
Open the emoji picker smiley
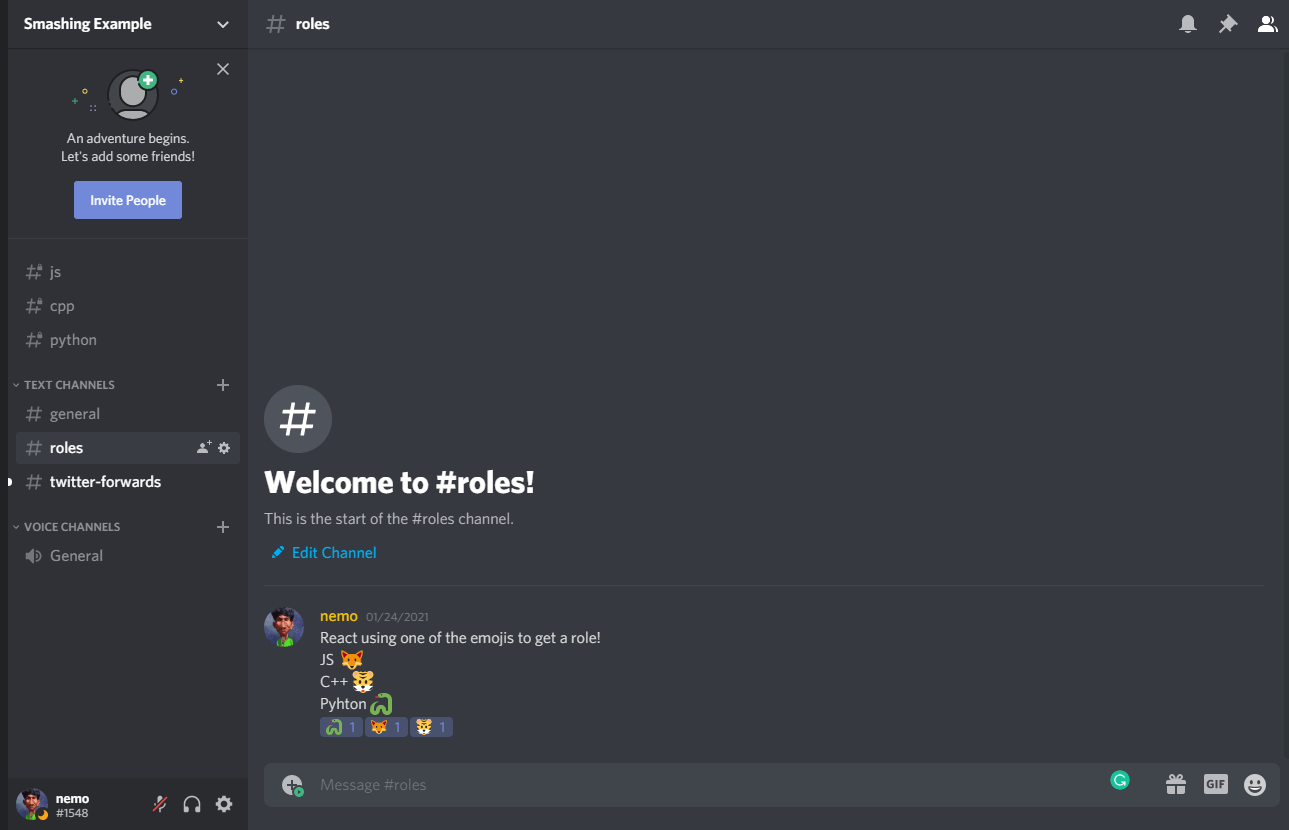pyautogui.click(x=1255, y=785)
